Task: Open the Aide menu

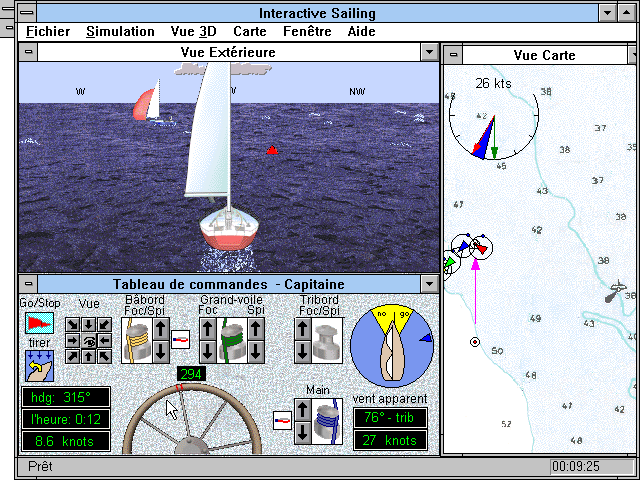Action: pyautogui.click(x=361, y=31)
